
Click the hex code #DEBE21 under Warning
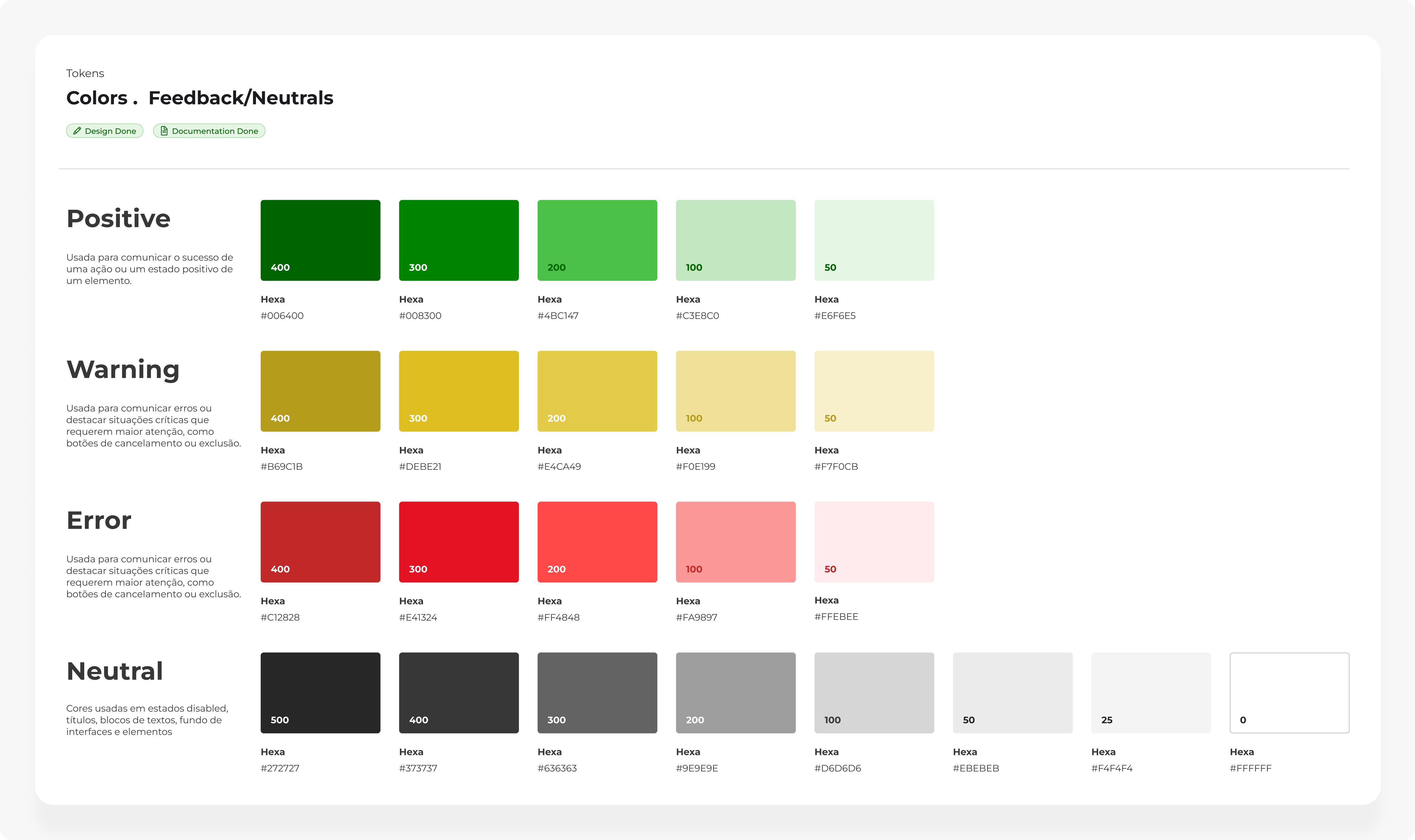(x=421, y=467)
